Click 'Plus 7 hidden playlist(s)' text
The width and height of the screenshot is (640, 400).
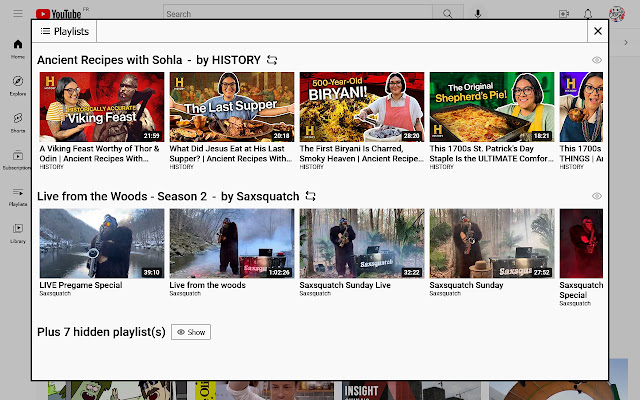coord(101,332)
